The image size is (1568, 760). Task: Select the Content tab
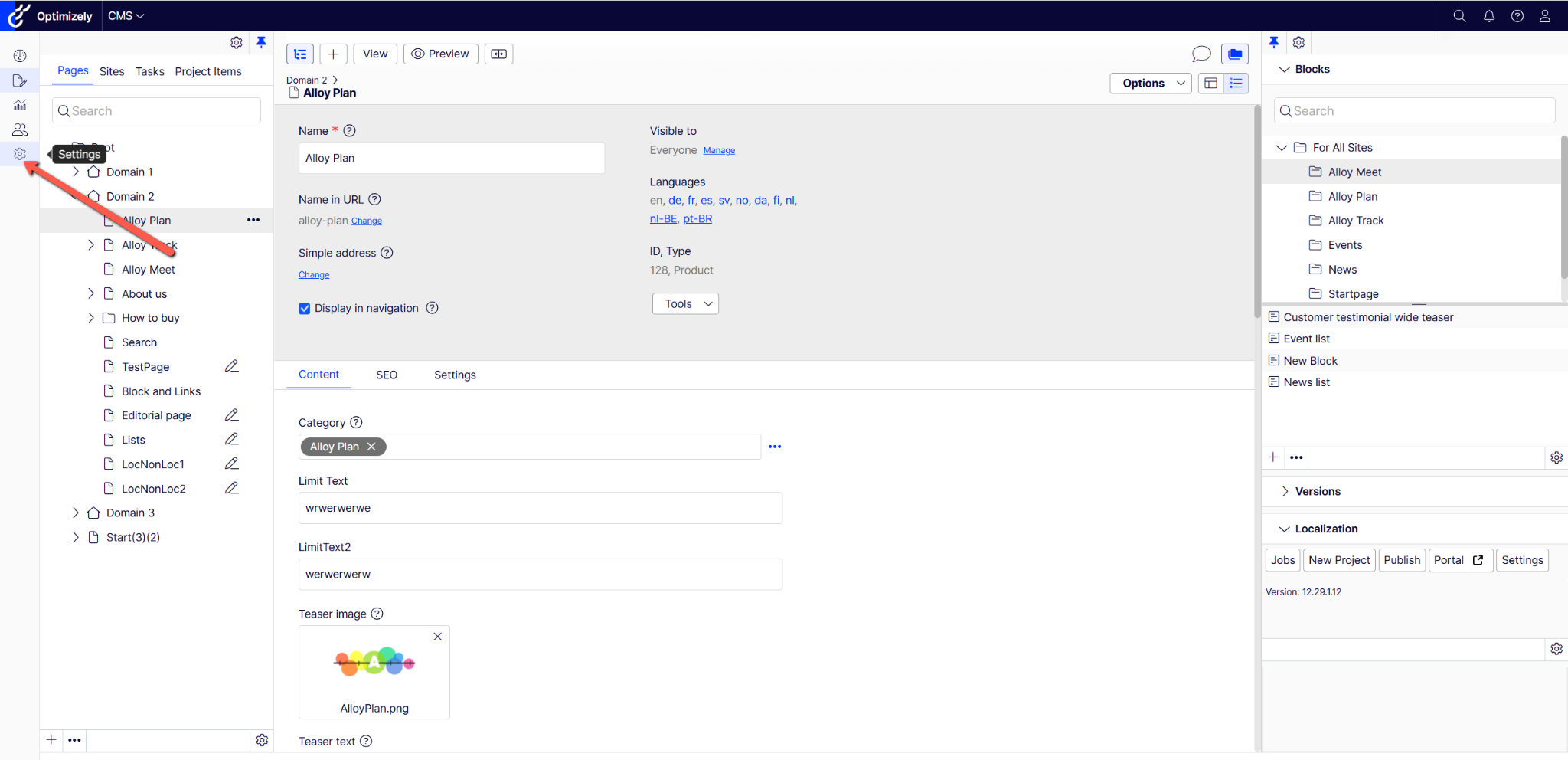coord(318,374)
